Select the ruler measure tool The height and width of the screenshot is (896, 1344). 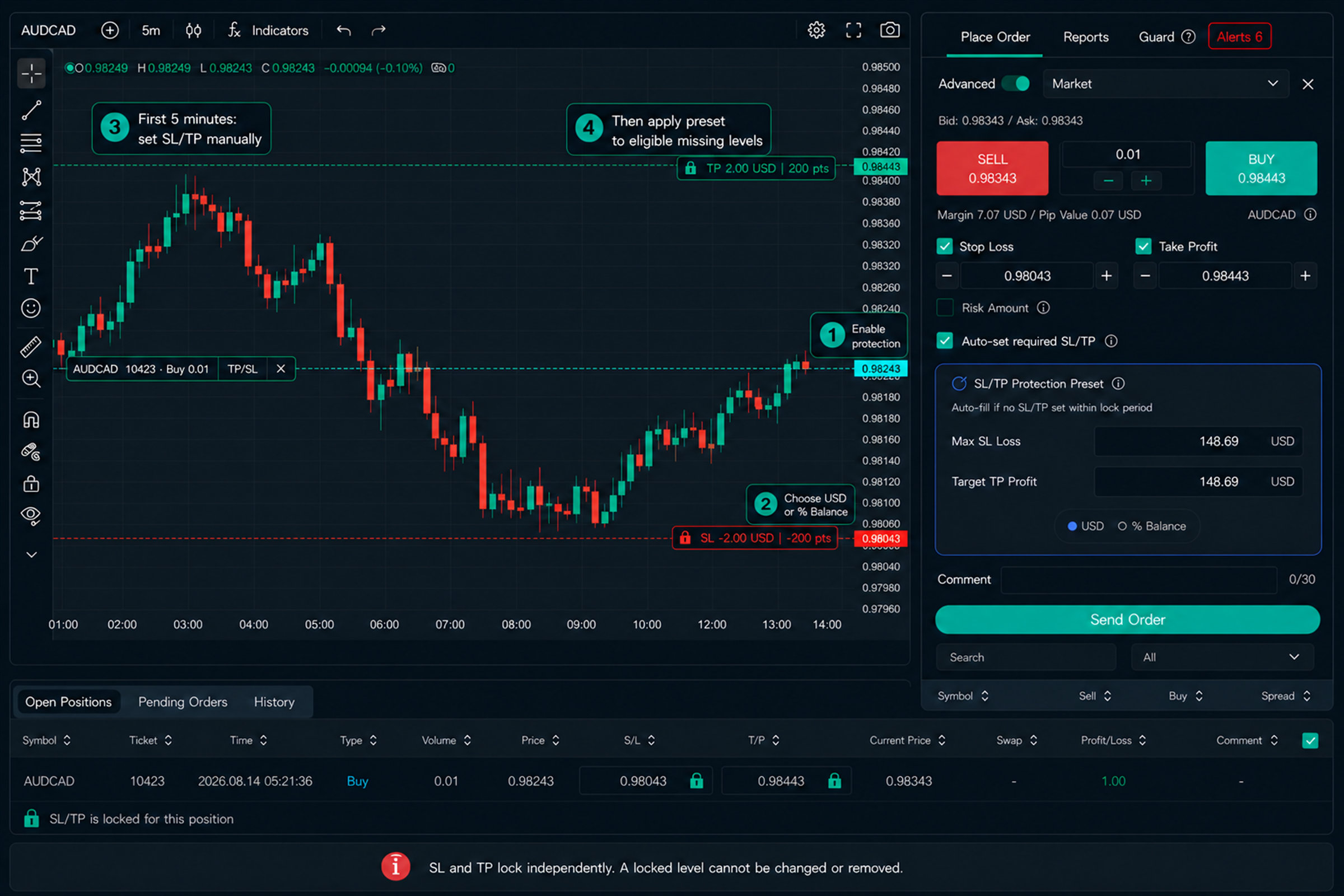point(31,346)
